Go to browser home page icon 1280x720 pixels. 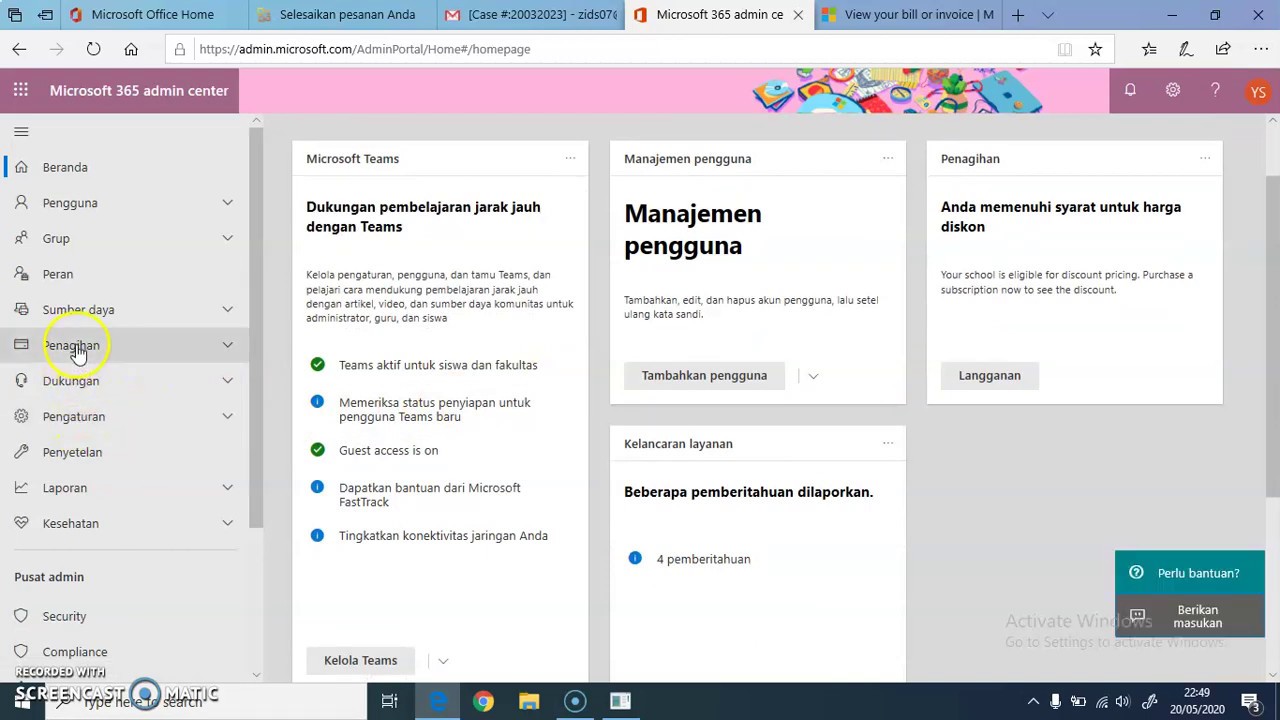[131, 49]
